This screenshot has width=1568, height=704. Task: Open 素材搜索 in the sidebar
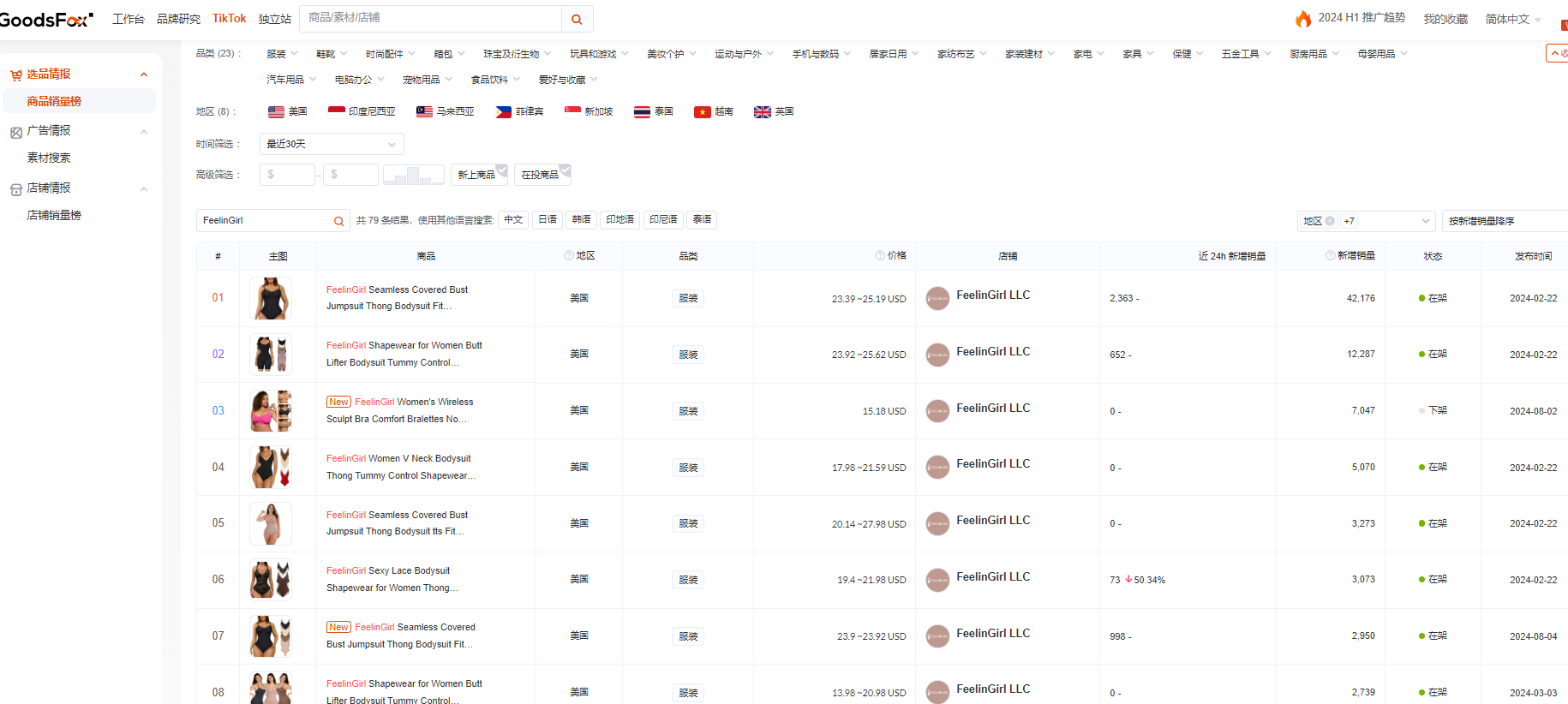[x=49, y=158]
